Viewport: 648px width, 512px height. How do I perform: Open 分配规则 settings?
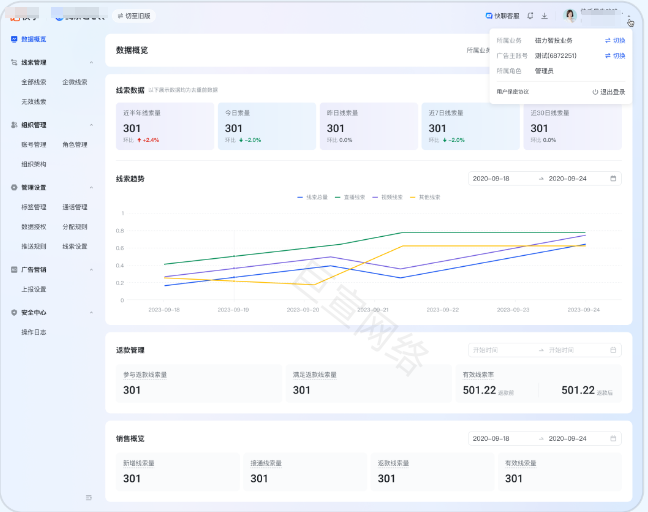(75, 227)
